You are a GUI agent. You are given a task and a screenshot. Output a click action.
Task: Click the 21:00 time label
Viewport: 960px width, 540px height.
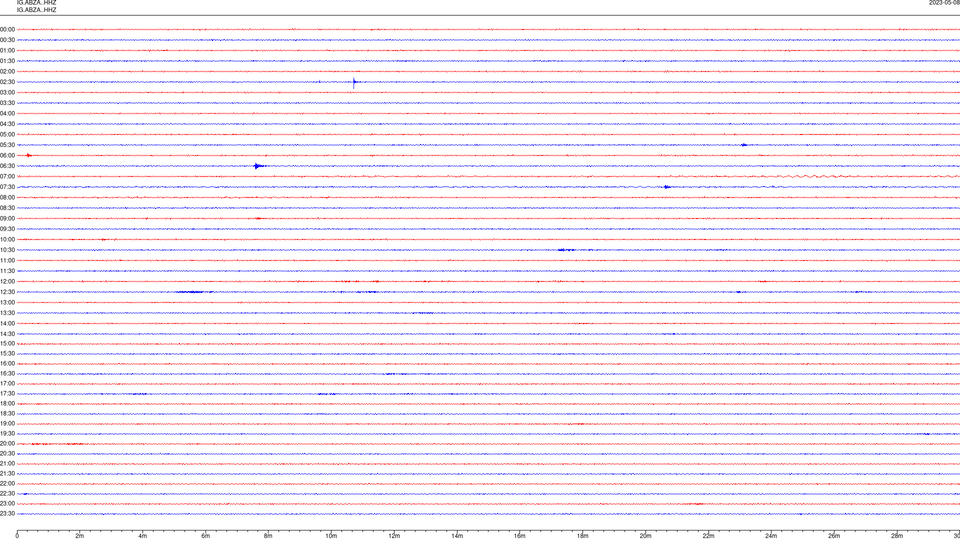pos(7,463)
